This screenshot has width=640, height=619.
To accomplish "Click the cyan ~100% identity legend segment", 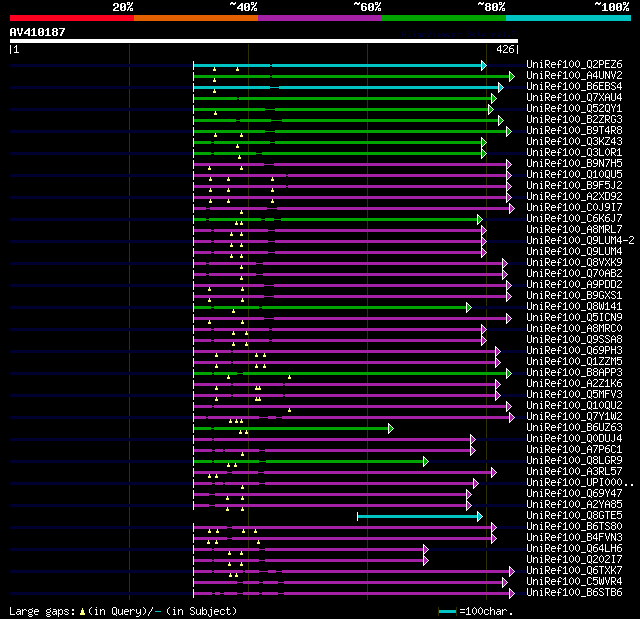I will click(x=568, y=18).
